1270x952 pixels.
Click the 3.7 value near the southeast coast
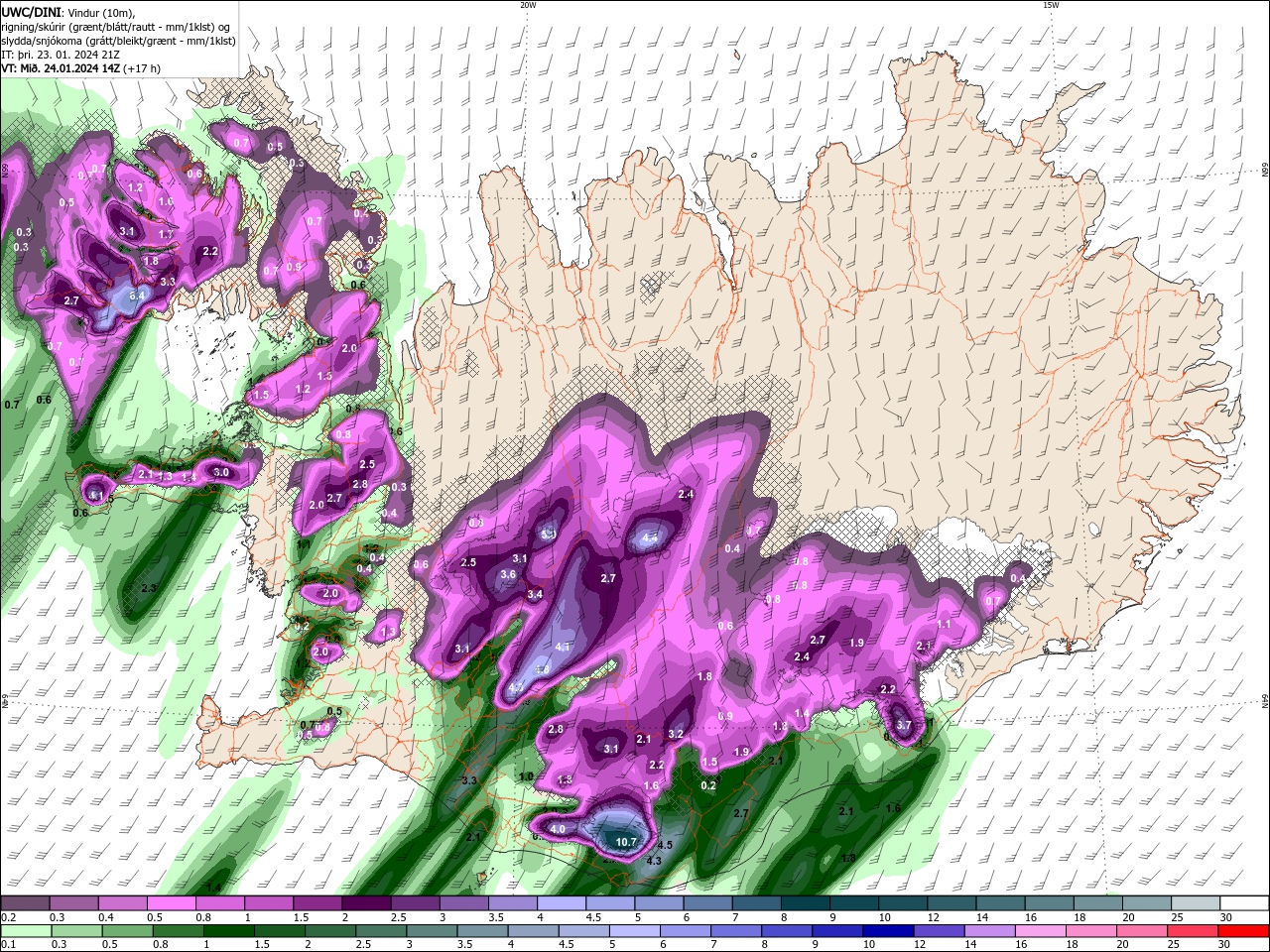(903, 725)
